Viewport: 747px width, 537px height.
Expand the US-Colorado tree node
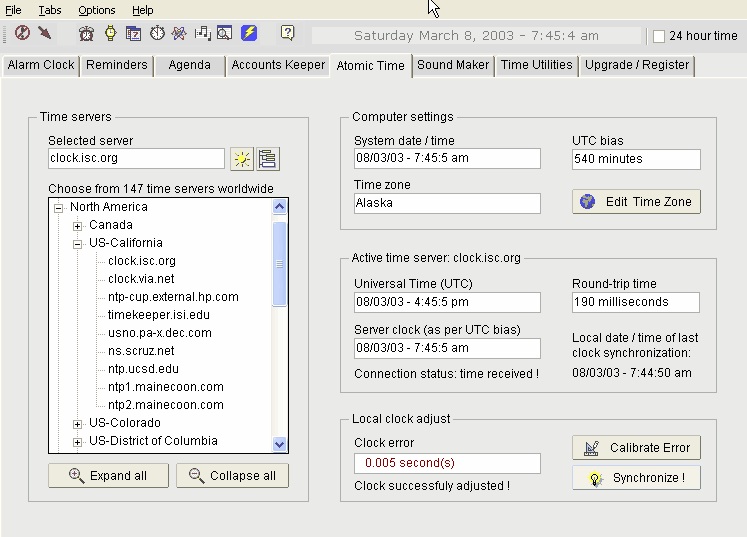click(x=78, y=423)
